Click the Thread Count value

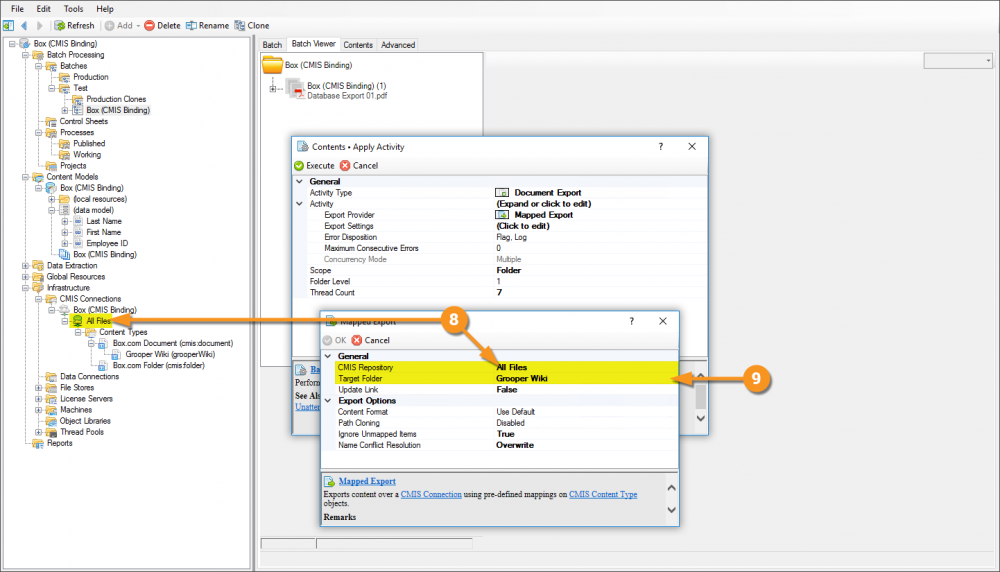499,293
